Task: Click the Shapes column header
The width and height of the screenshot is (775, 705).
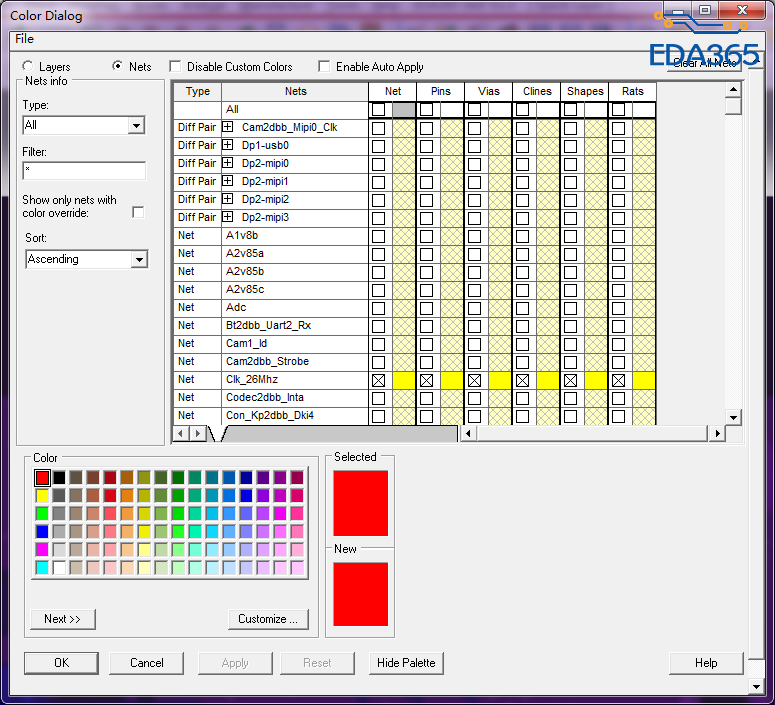Action: (585, 91)
